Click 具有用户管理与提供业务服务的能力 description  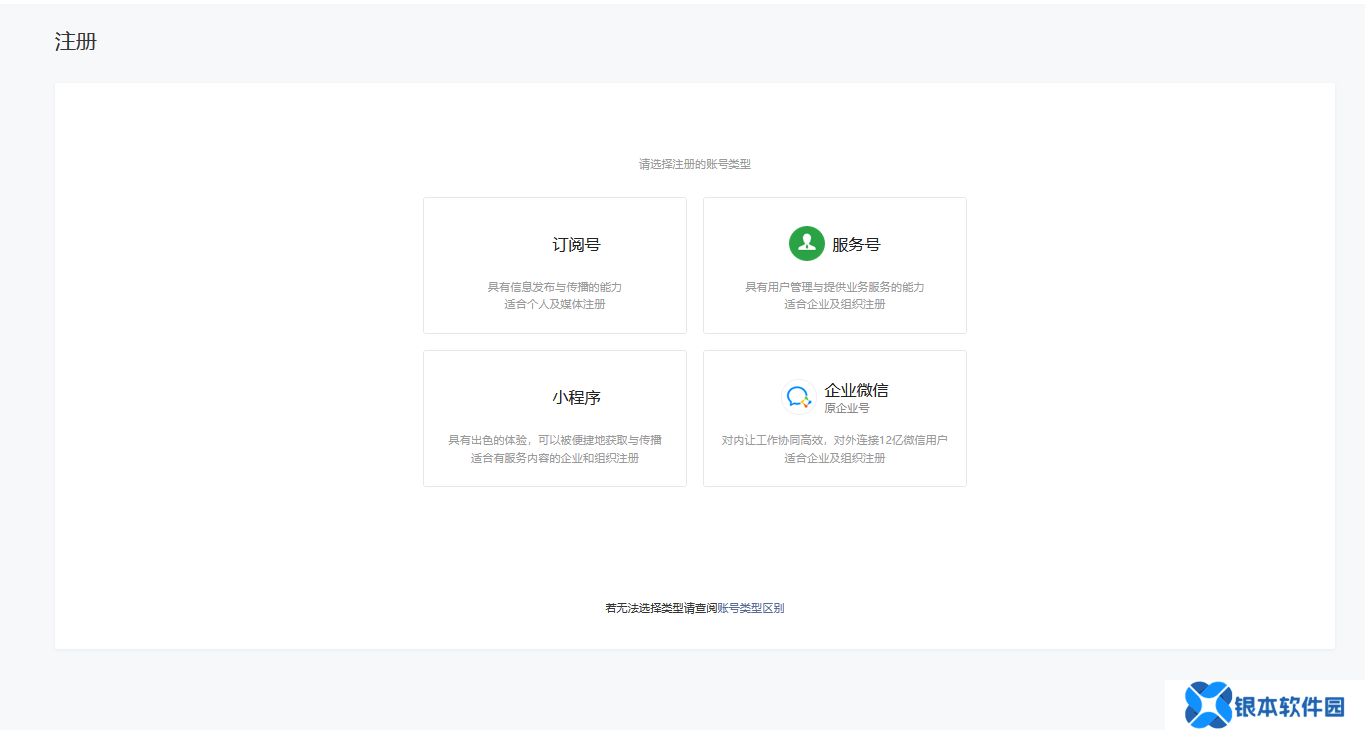834,287
